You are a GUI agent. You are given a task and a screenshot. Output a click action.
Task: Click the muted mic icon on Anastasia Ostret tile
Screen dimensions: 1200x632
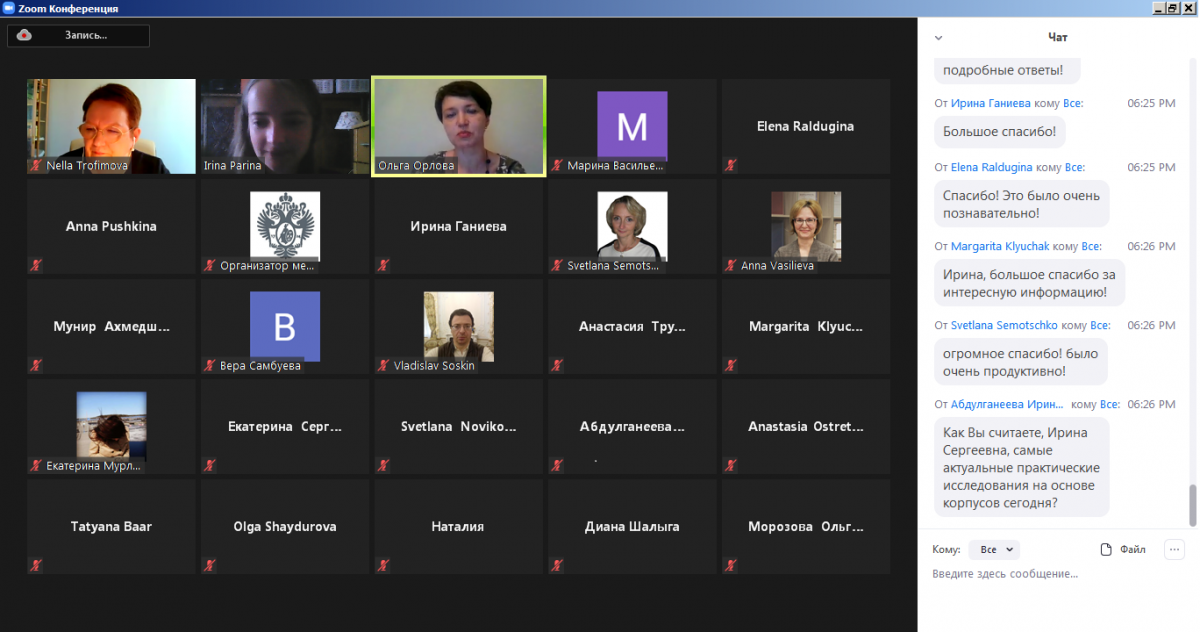(732, 466)
